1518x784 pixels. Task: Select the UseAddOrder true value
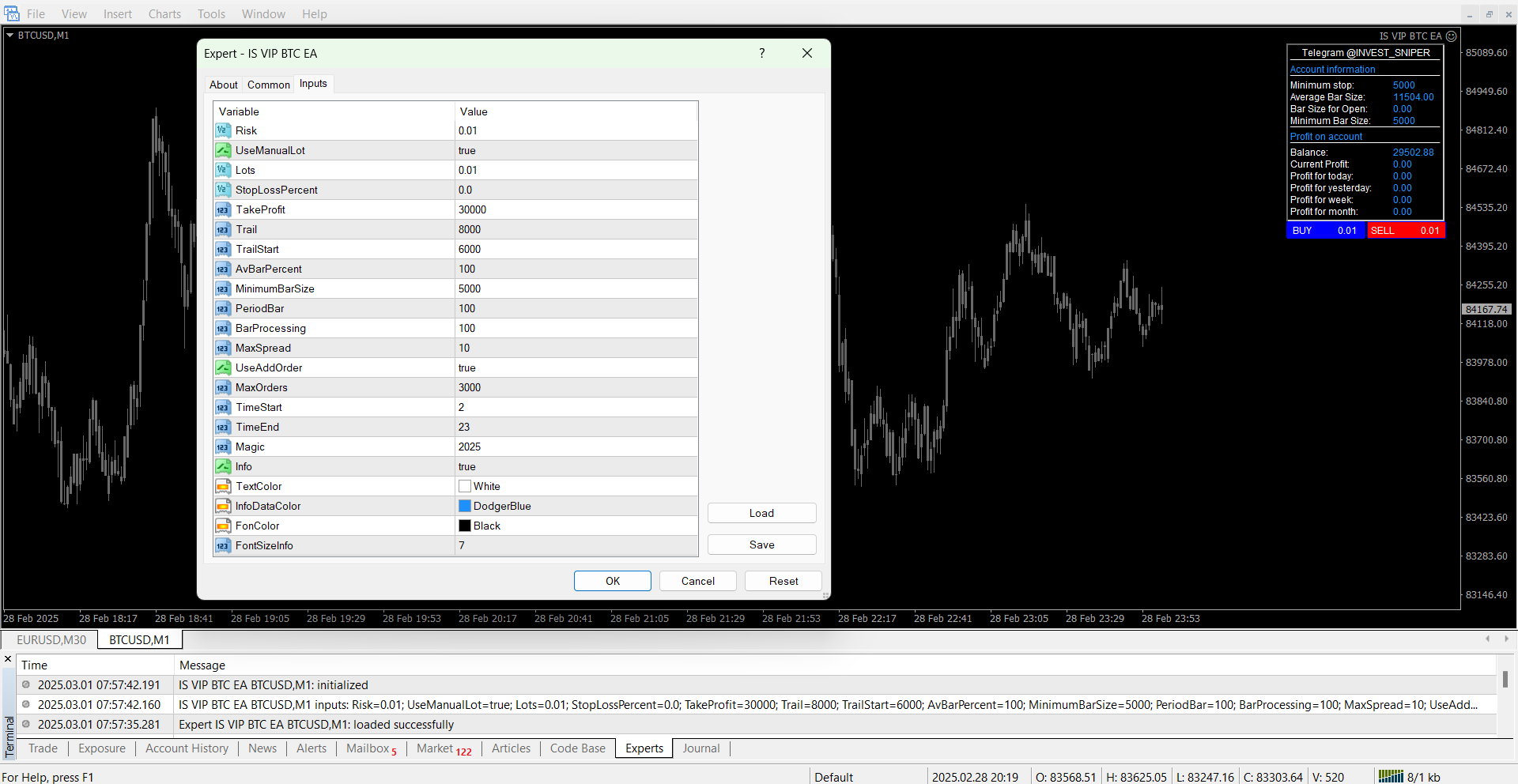pos(576,367)
